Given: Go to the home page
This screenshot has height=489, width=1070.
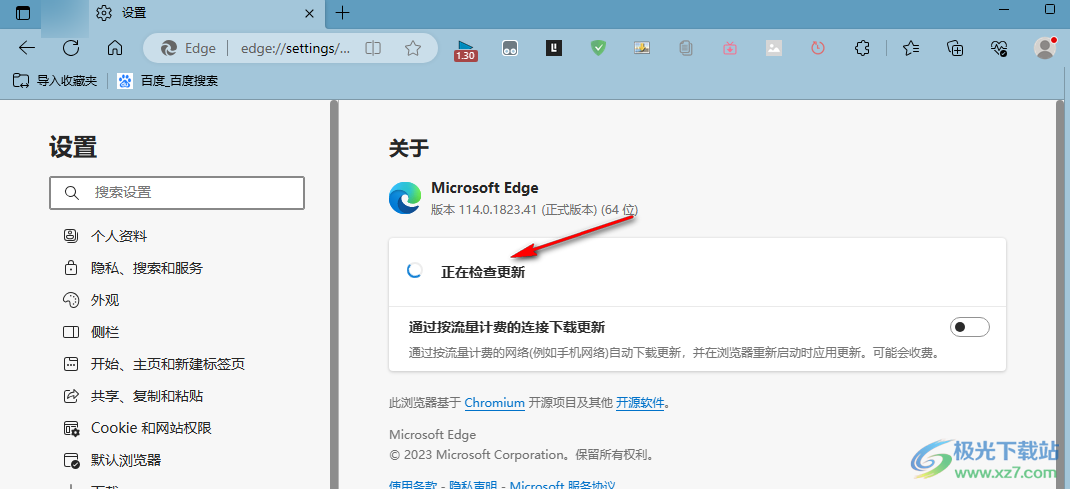Looking at the screenshot, I should tap(115, 48).
